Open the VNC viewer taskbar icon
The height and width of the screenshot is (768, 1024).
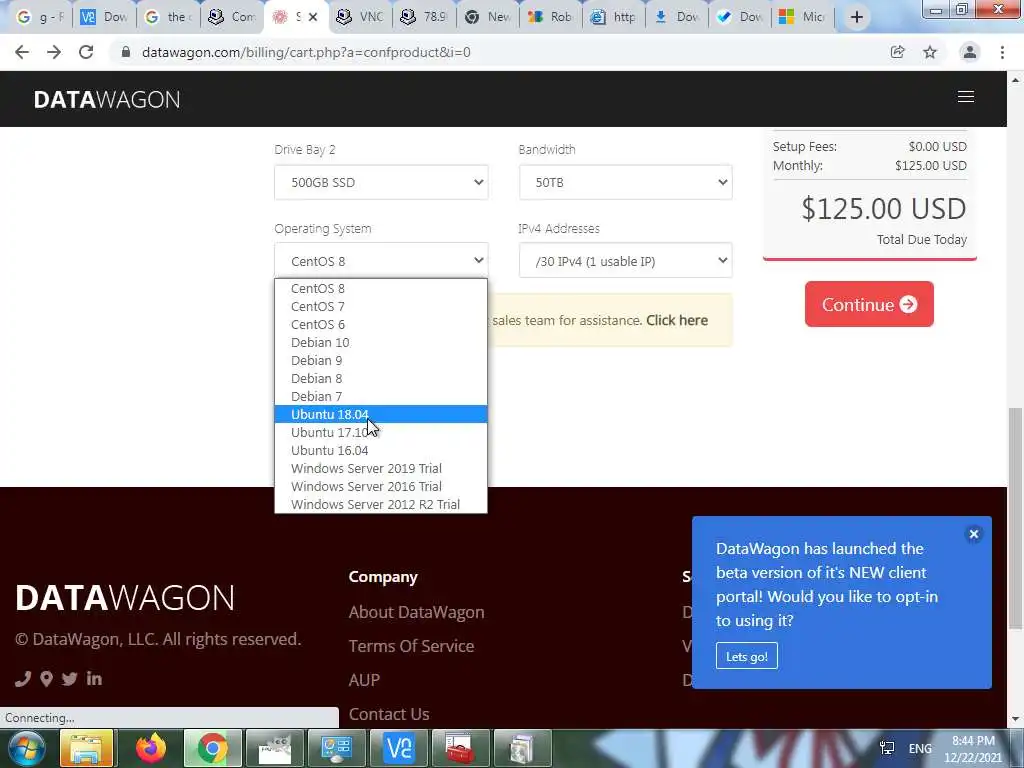point(399,748)
